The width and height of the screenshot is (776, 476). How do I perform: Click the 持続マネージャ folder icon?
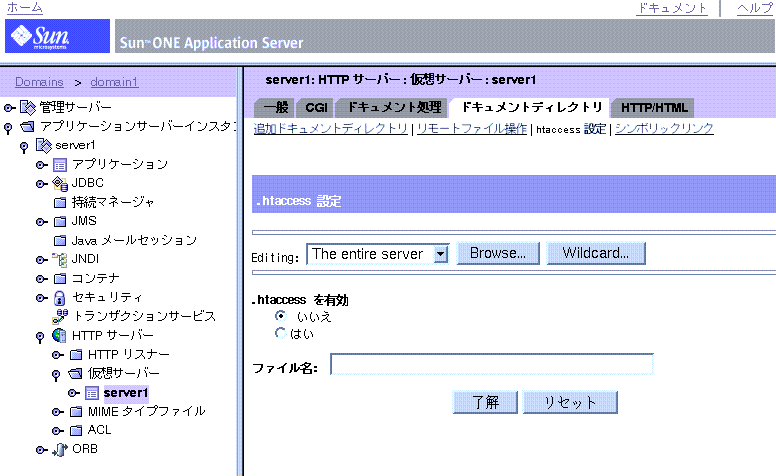point(60,202)
